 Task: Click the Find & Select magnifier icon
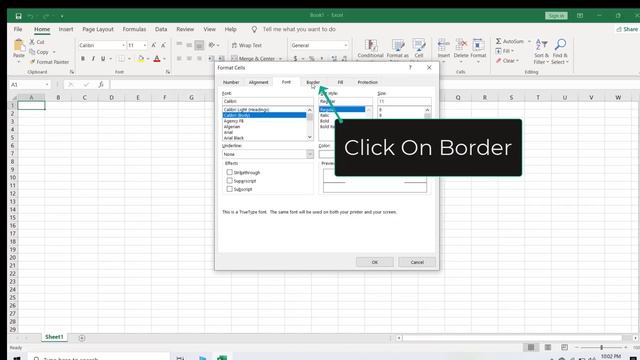pos(560,44)
